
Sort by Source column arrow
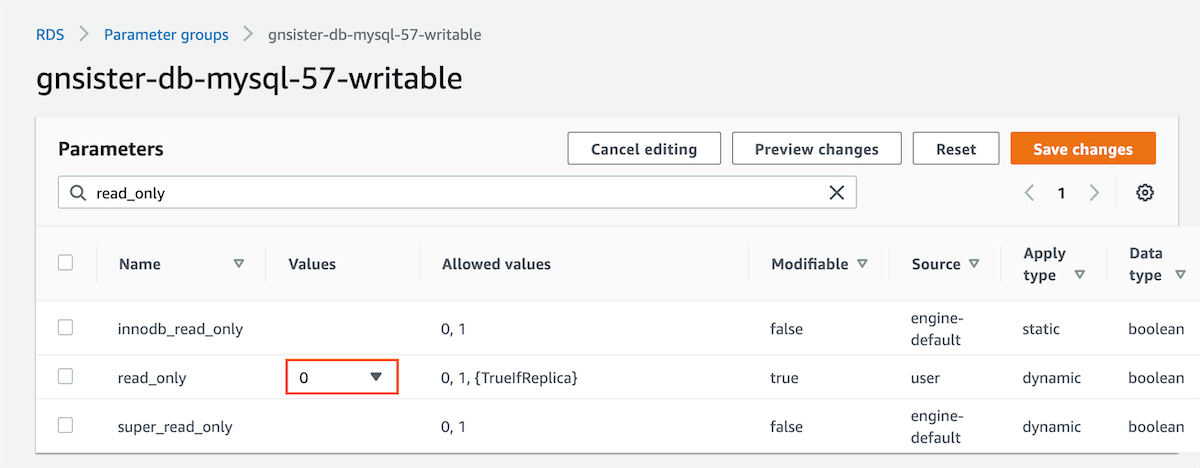point(974,264)
